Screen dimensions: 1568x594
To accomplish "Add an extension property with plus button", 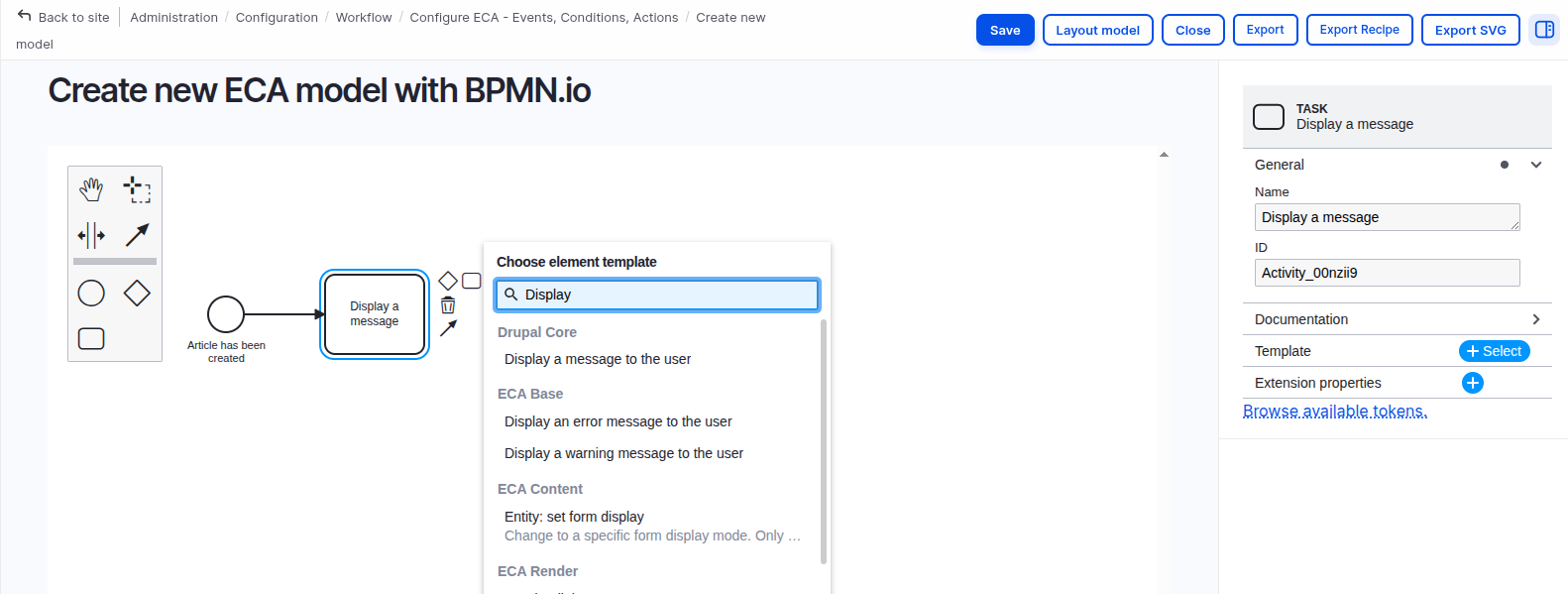I will coord(1472,383).
